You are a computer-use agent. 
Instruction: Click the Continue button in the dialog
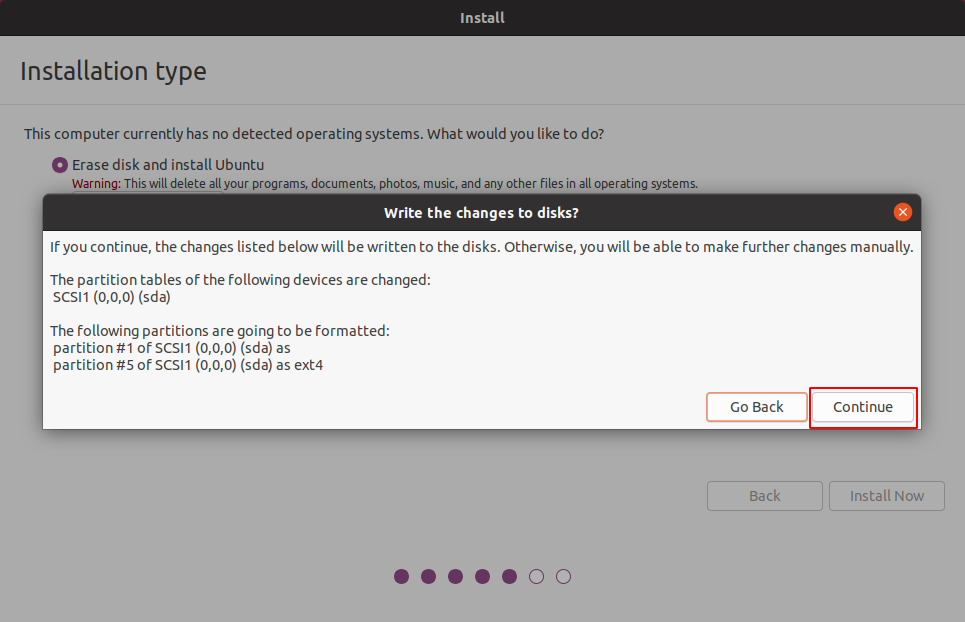tap(862, 407)
